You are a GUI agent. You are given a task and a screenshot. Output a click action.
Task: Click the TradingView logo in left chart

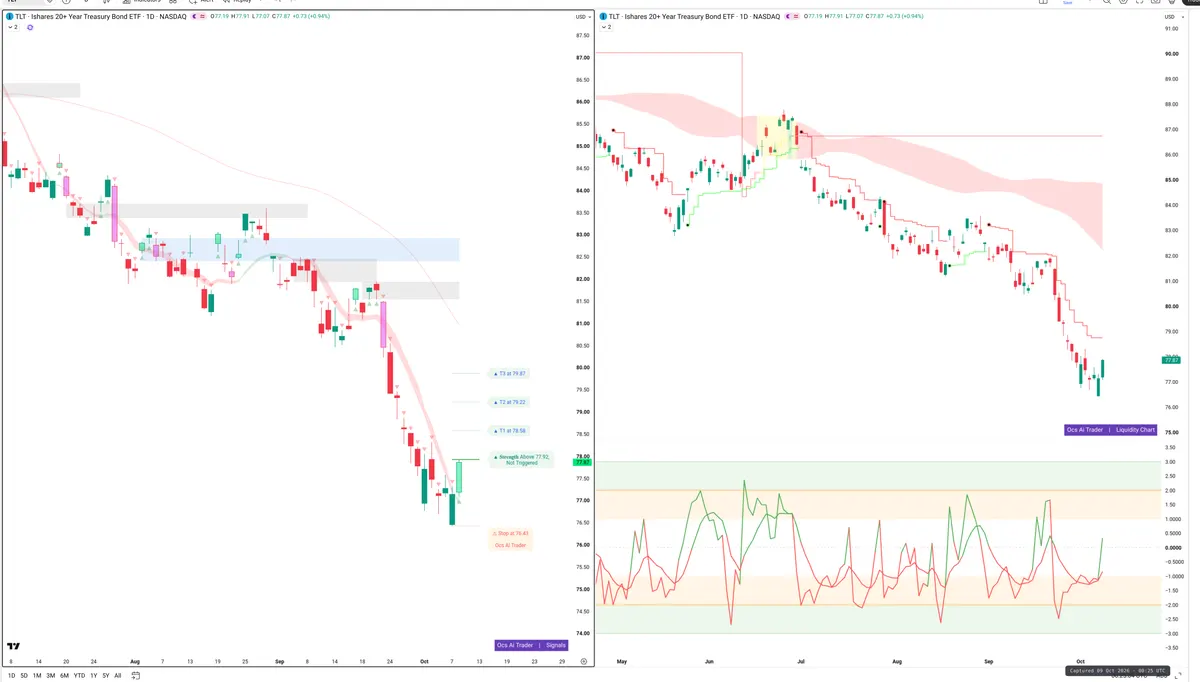[x=14, y=647]
